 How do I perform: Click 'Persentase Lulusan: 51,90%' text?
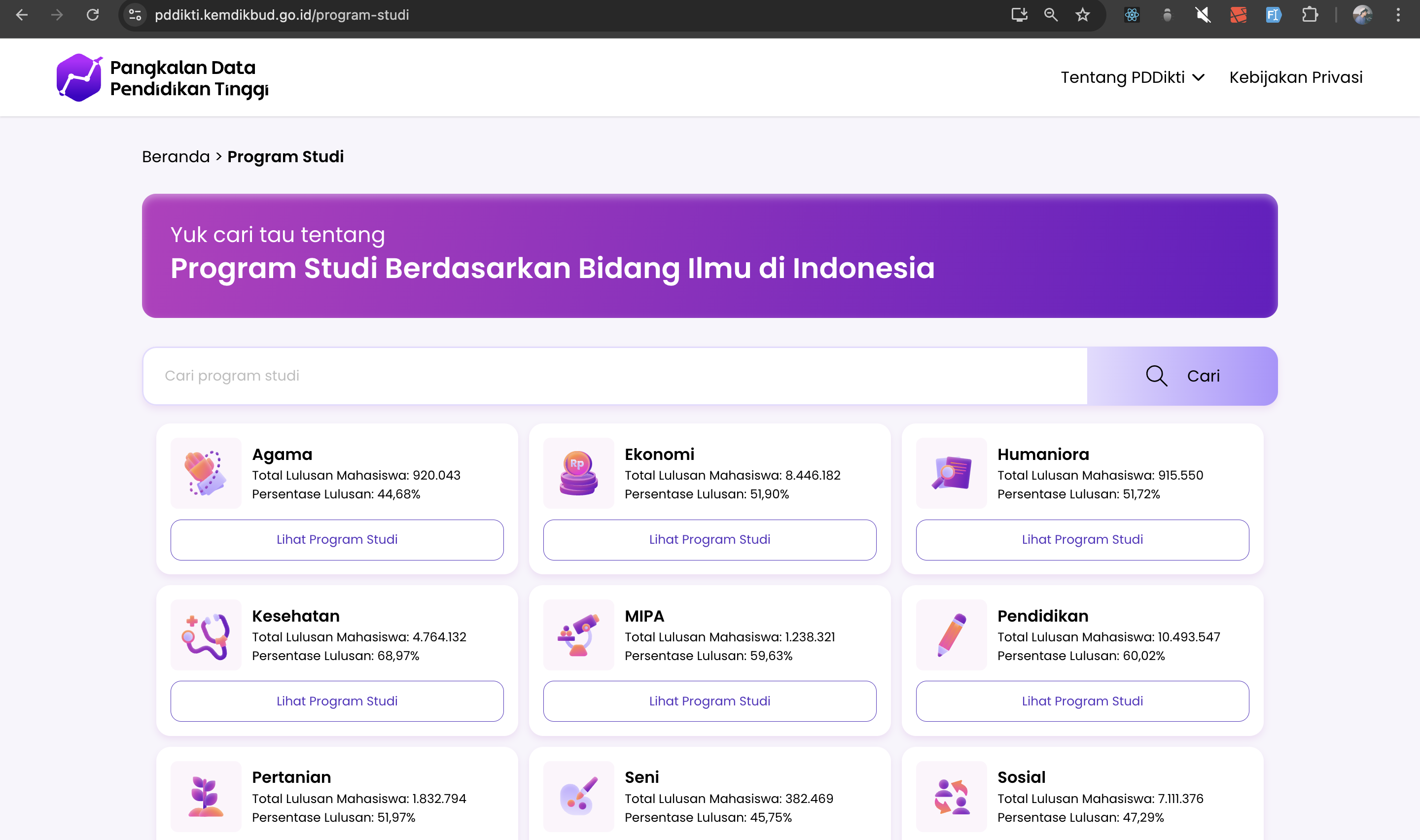(707, 494)
